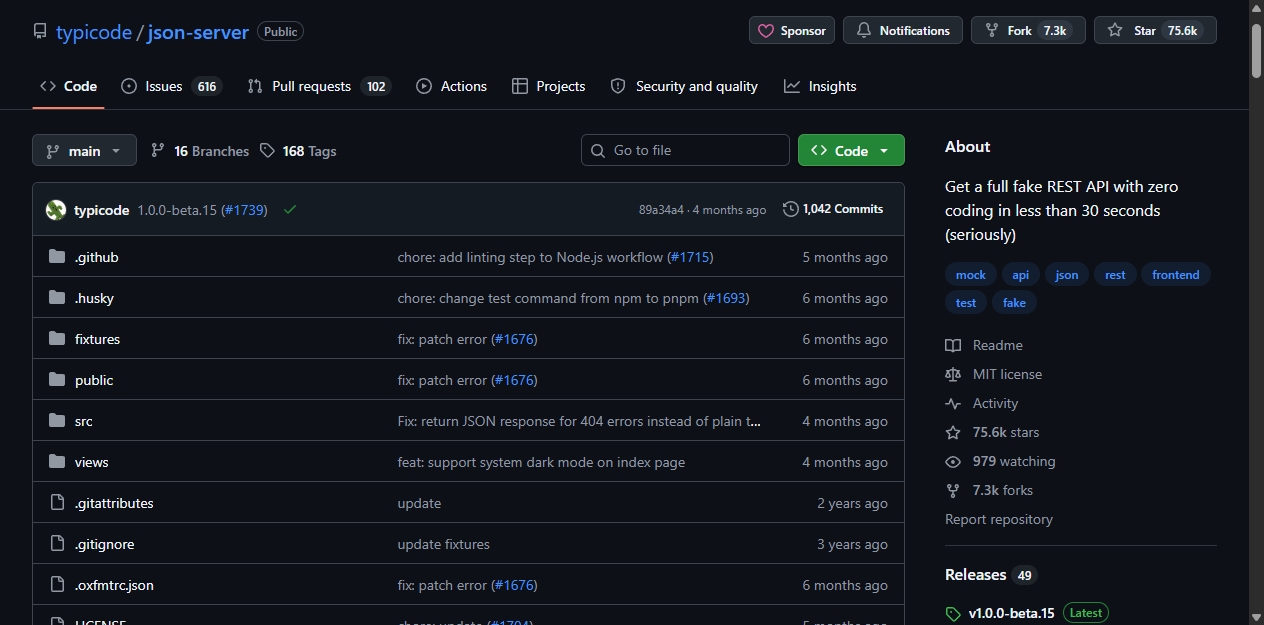Click the .oxfmtrc.json file icon
1264x625 pixels.
(57, 585)
